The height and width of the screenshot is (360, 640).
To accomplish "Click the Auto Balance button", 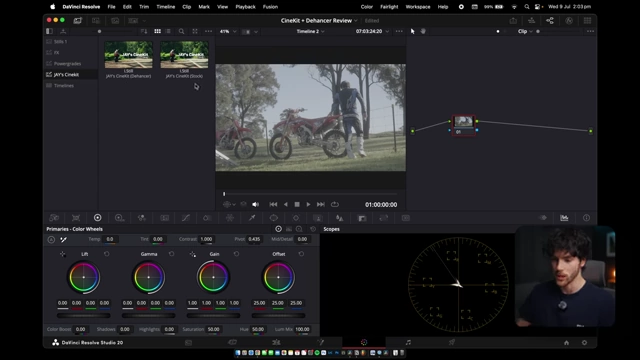I will click(x=51, y=240).
